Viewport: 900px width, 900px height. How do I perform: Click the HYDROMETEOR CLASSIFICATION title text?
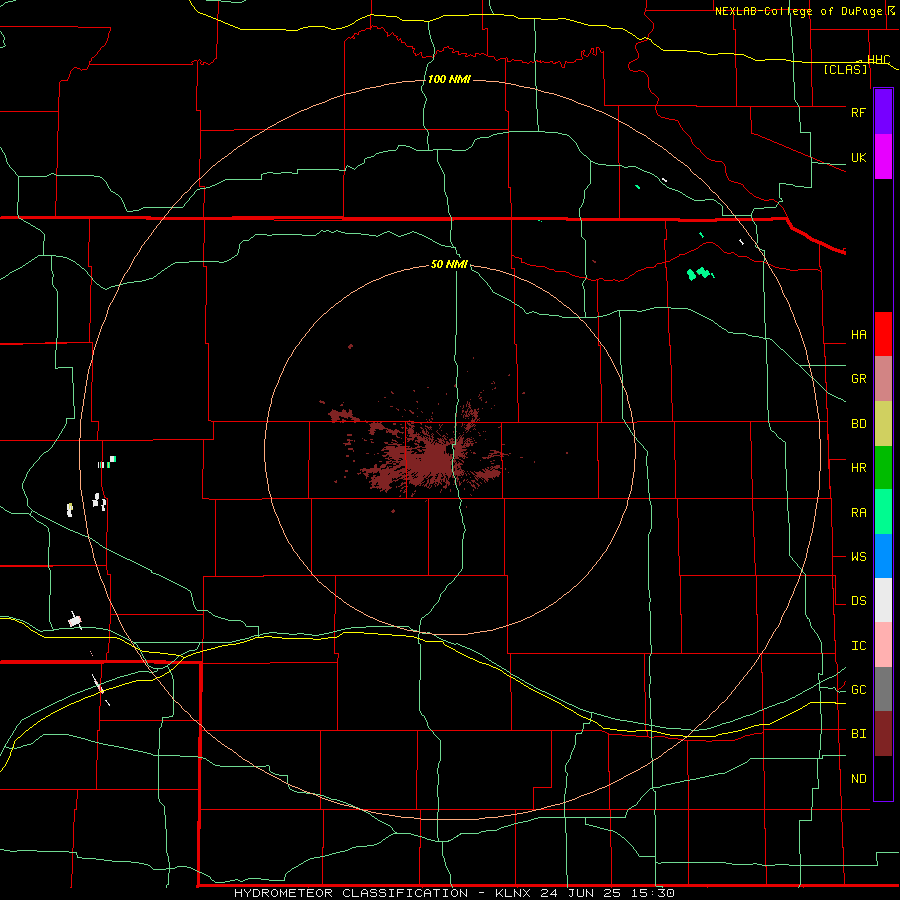pos(350,893)
